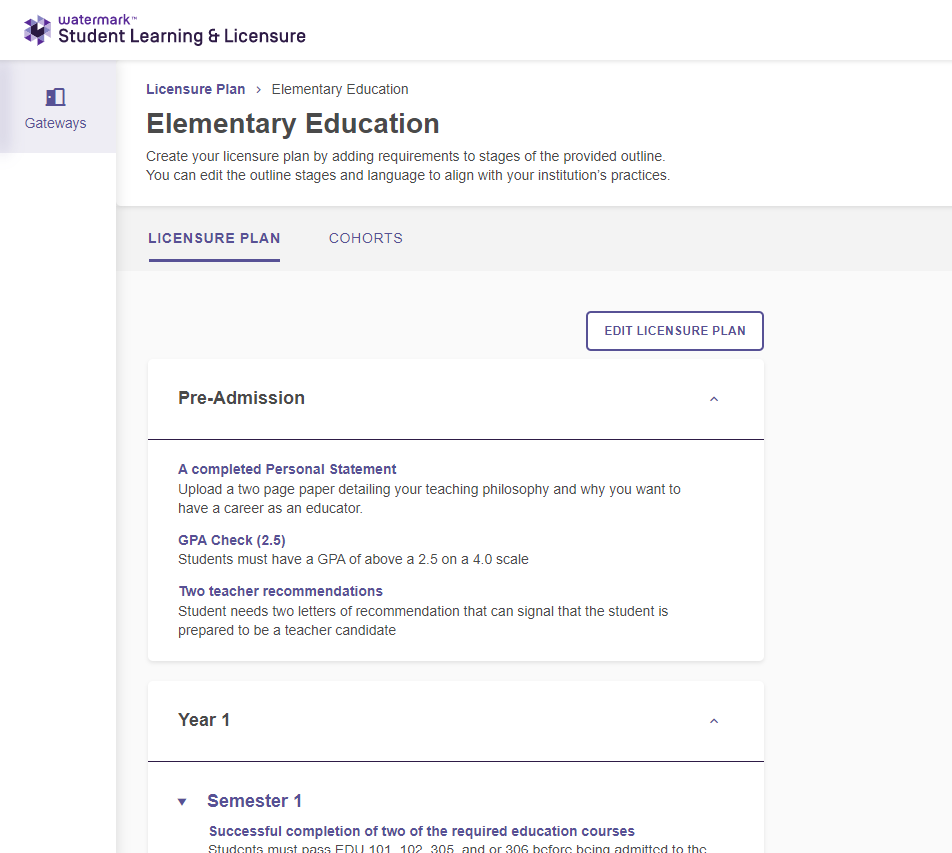Switch to the Licensure Plan tab

coord(214,238)
